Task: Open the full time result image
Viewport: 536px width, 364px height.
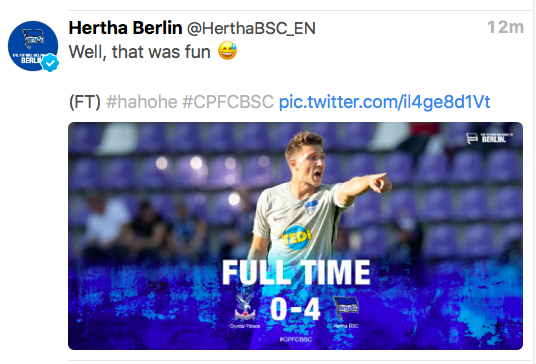Action: tap(295, 236)
